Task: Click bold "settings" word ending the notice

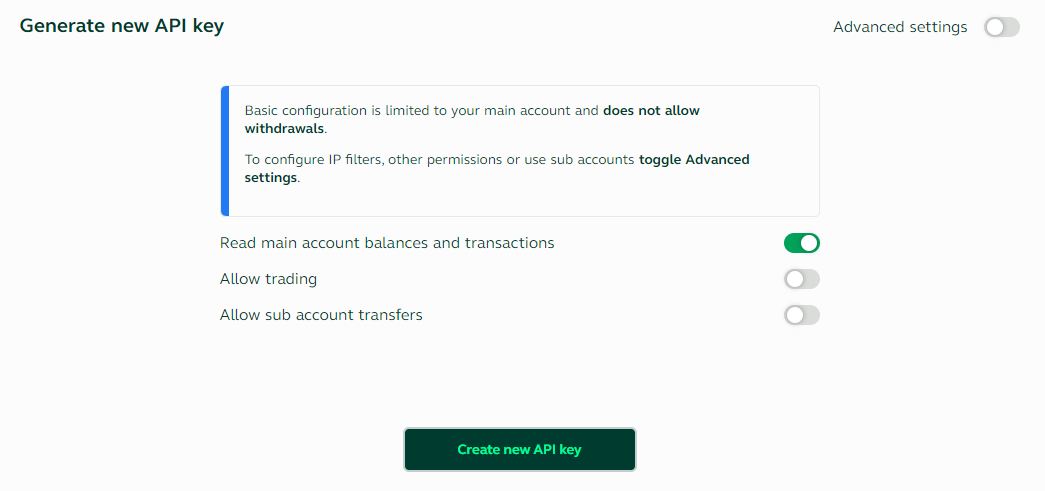Action: click(x=270, y=177)
